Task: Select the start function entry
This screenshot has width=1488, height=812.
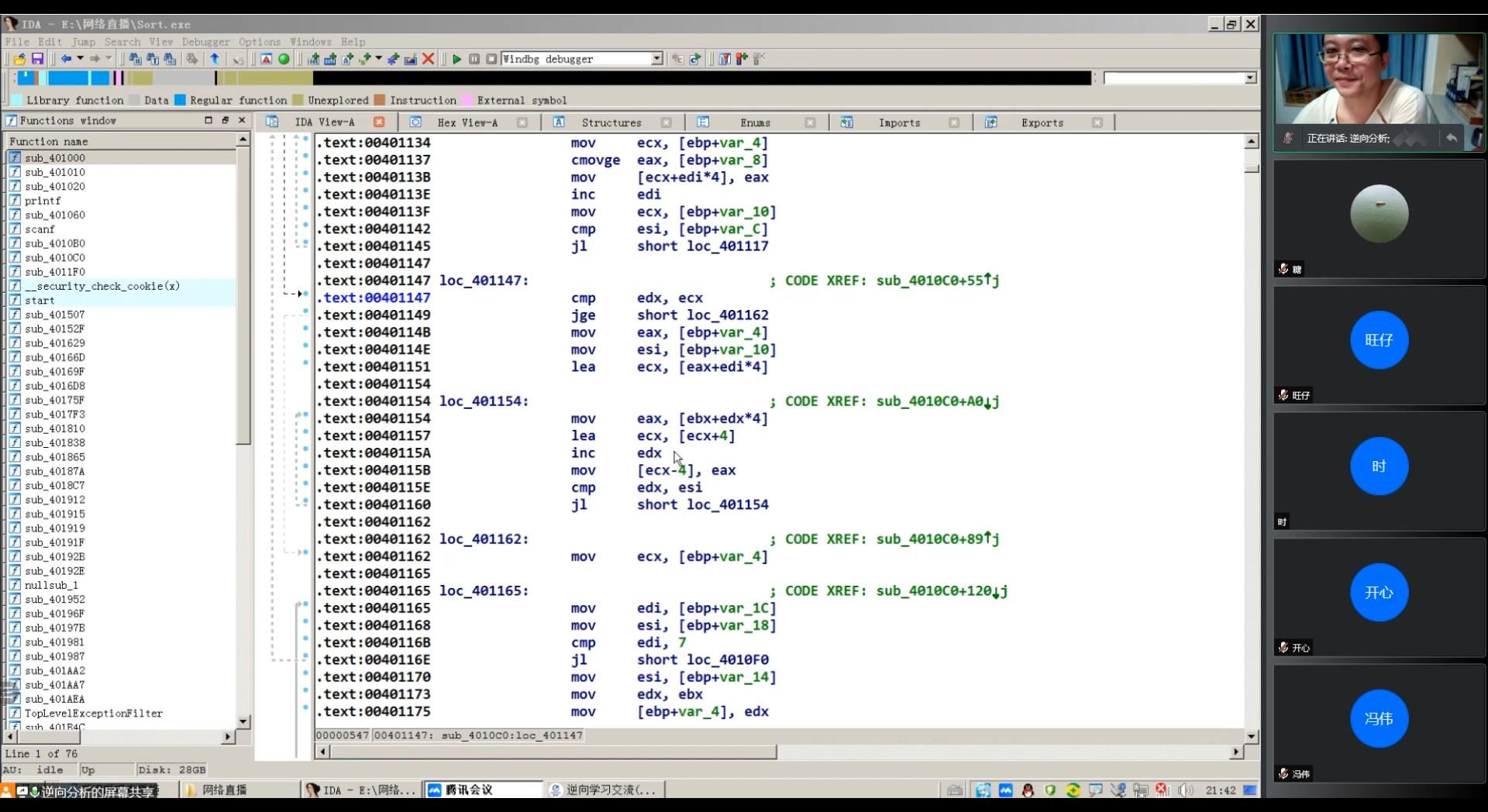Action: pyautogui.click(x=121, y=301)
